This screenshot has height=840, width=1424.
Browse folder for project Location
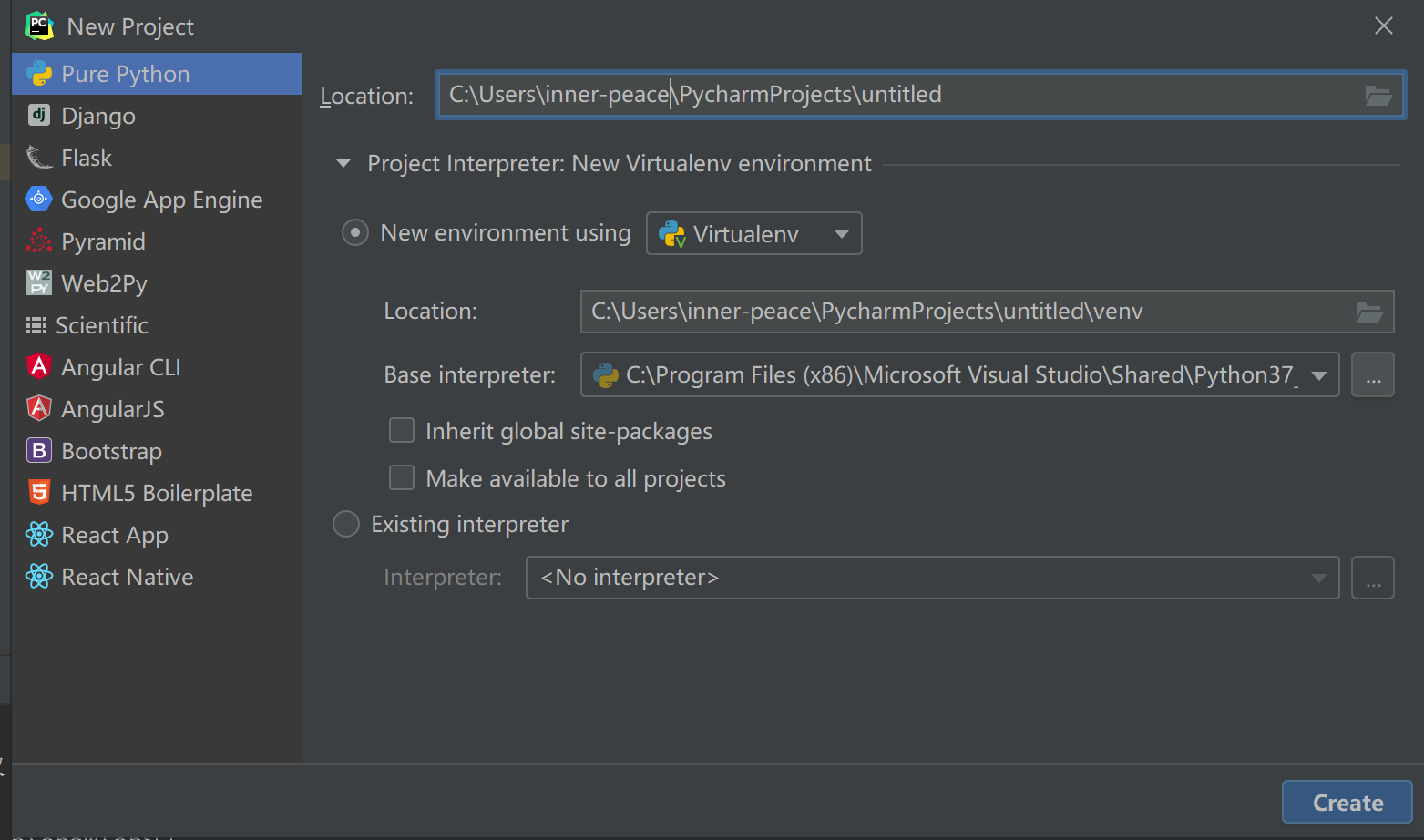[1378, 95]
